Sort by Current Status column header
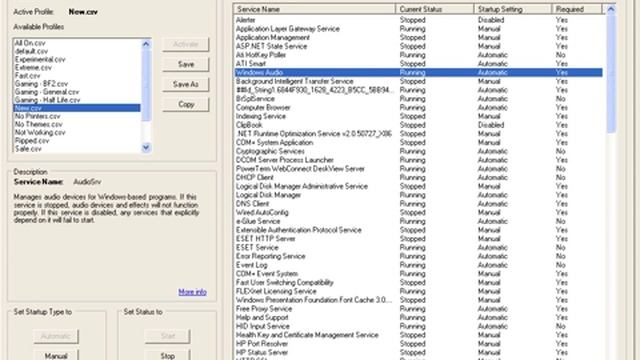Image resolution: width=640 pixels, height=360 pixels. point(434,9)
